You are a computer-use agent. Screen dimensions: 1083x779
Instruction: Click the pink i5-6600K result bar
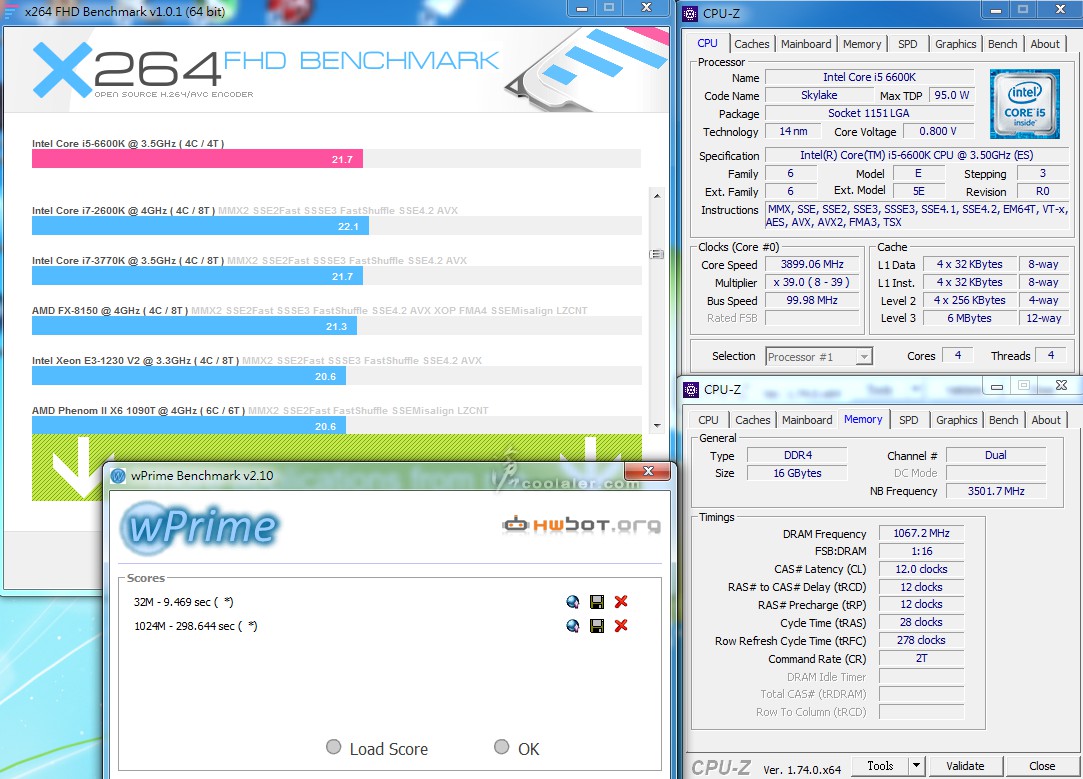click(197, 159)
